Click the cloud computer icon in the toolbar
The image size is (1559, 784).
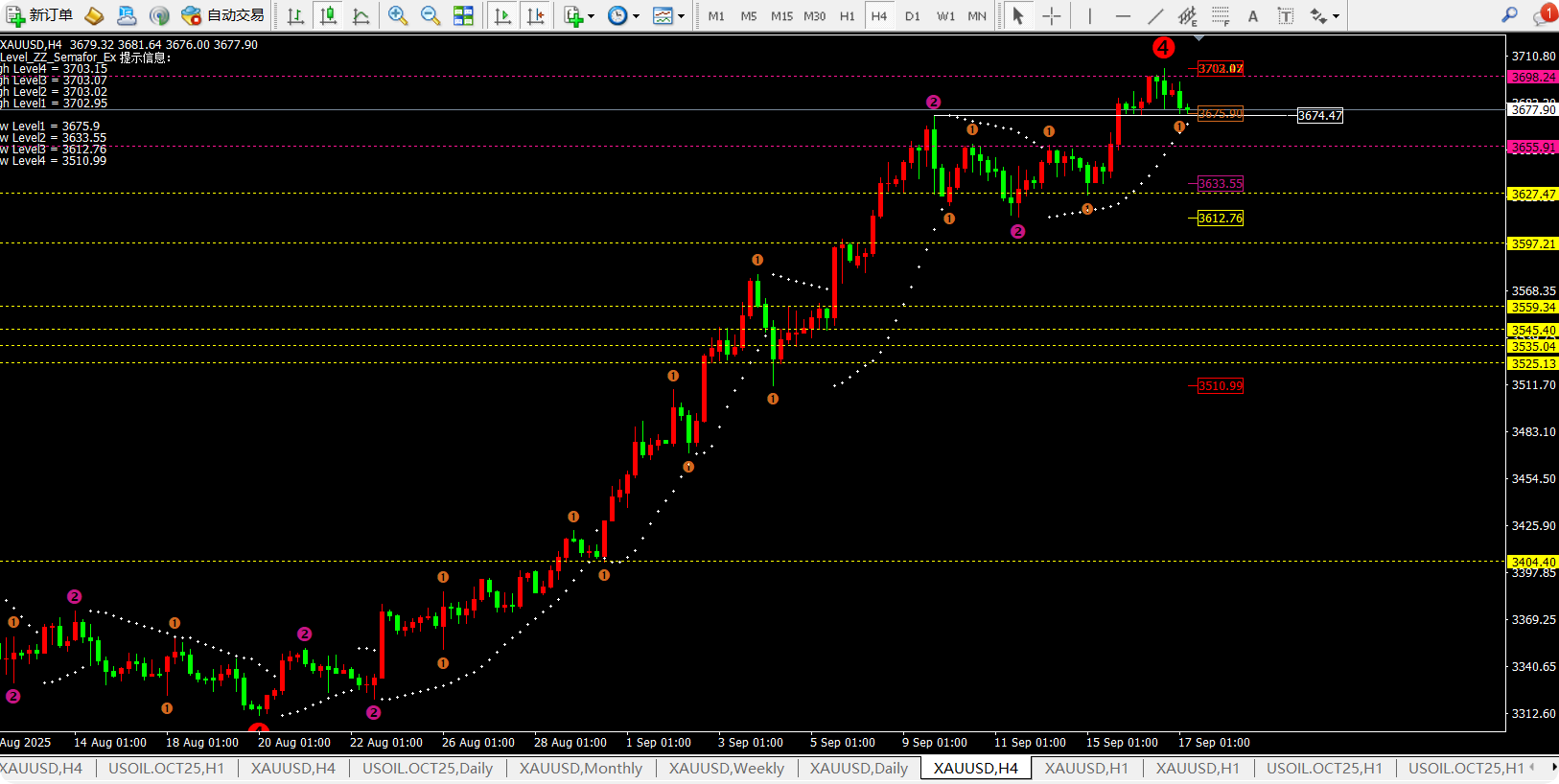tap(127, 15)
